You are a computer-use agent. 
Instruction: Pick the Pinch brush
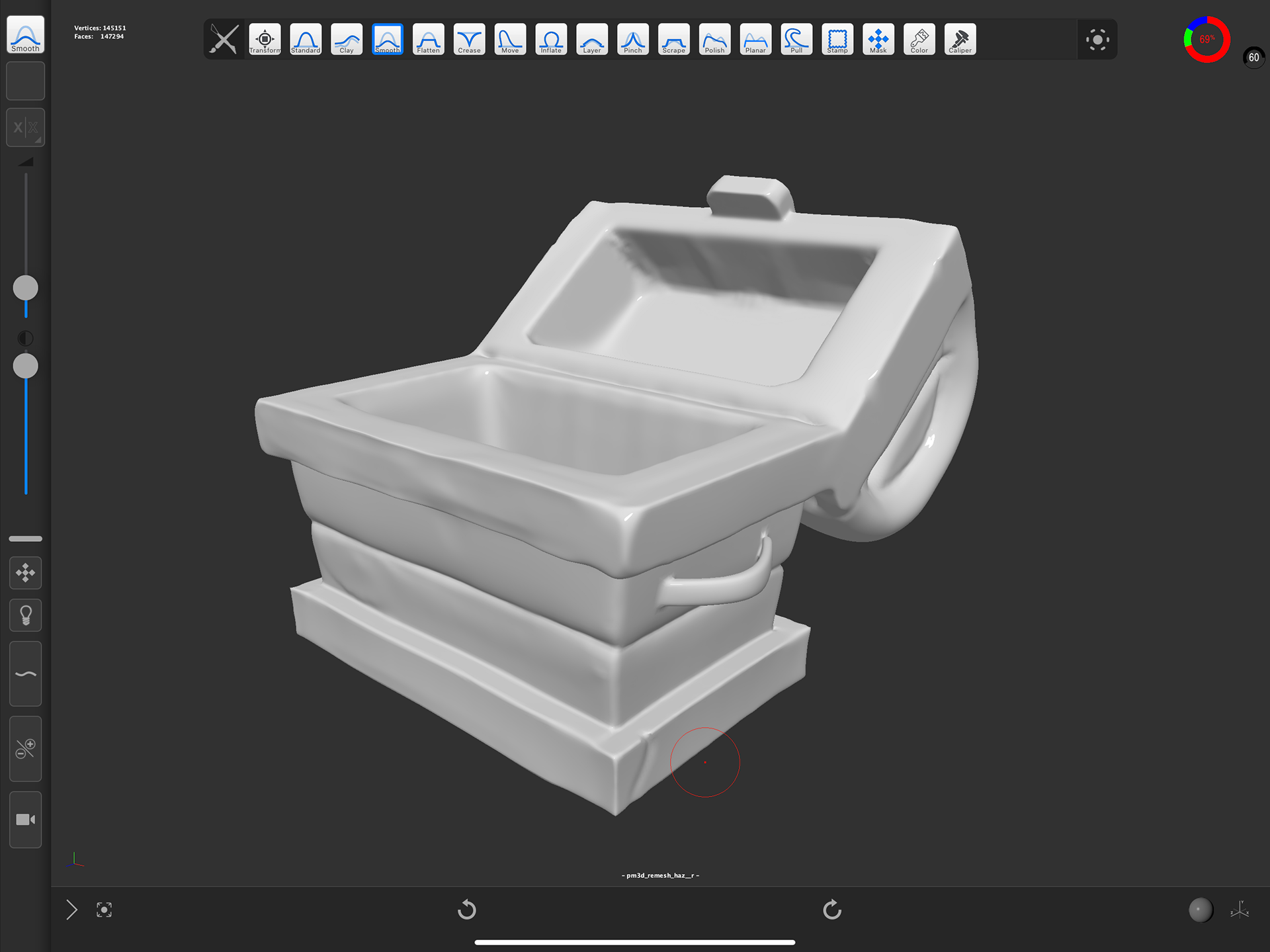[x=632, y=39]
